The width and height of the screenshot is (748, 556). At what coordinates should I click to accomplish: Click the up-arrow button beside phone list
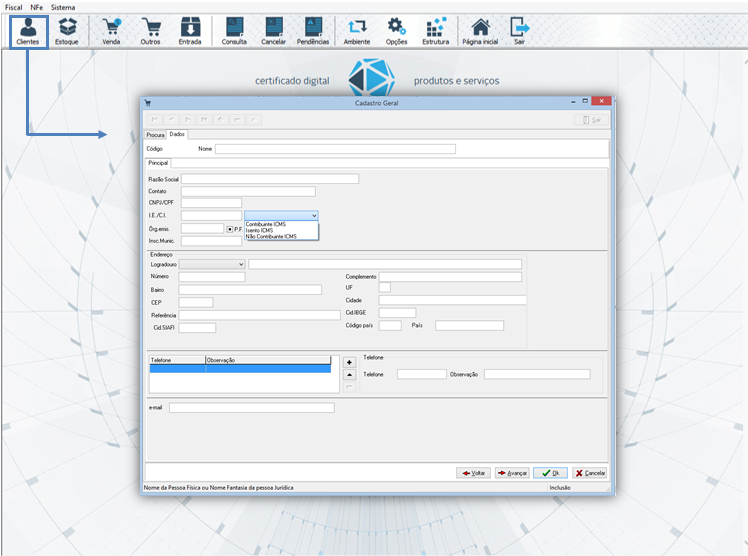349,375
